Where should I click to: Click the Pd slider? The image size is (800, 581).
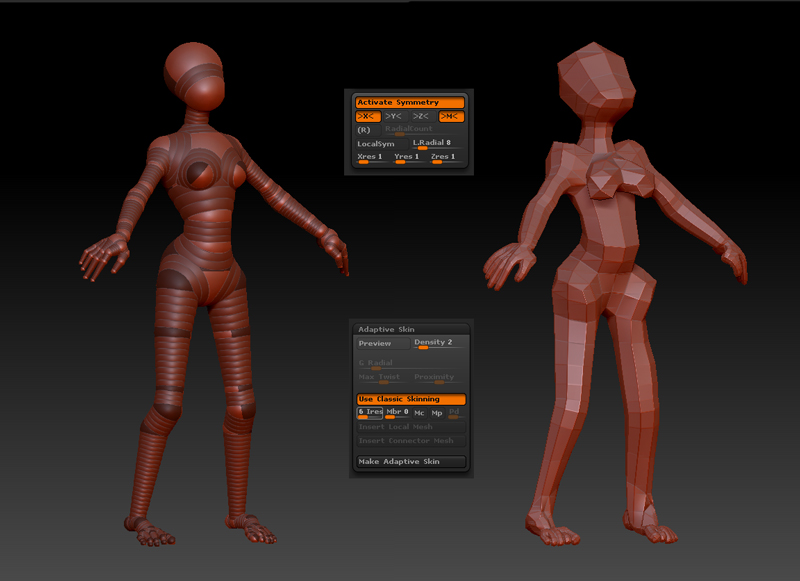456,413
